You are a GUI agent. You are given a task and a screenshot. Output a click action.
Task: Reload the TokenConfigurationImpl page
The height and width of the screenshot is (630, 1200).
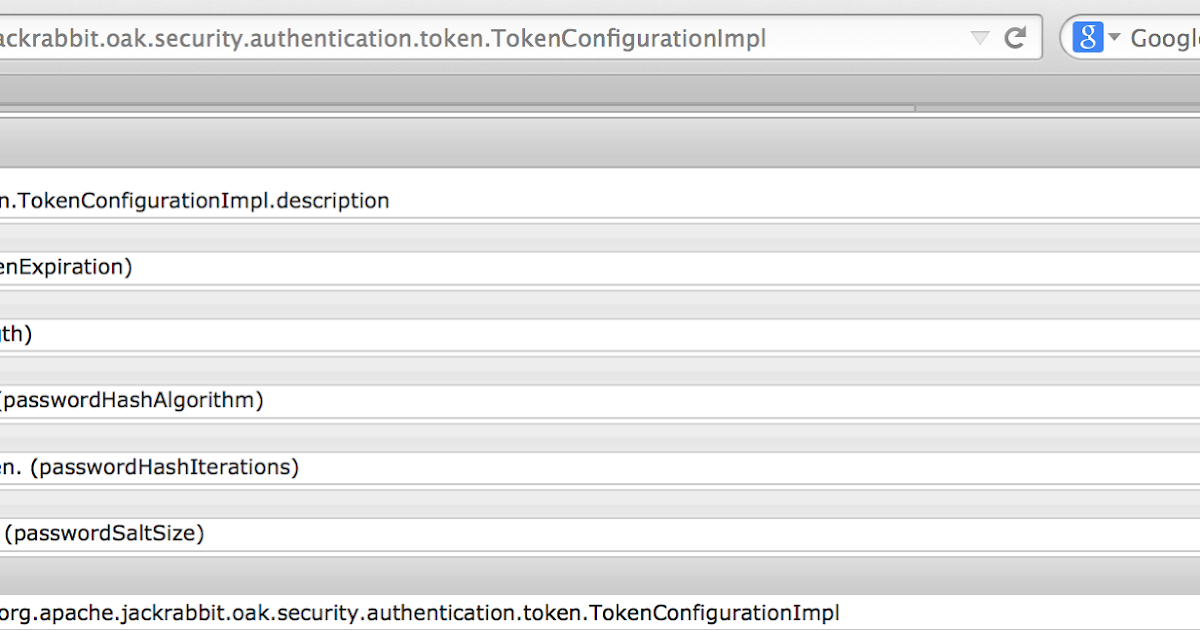coord(1014,37)
